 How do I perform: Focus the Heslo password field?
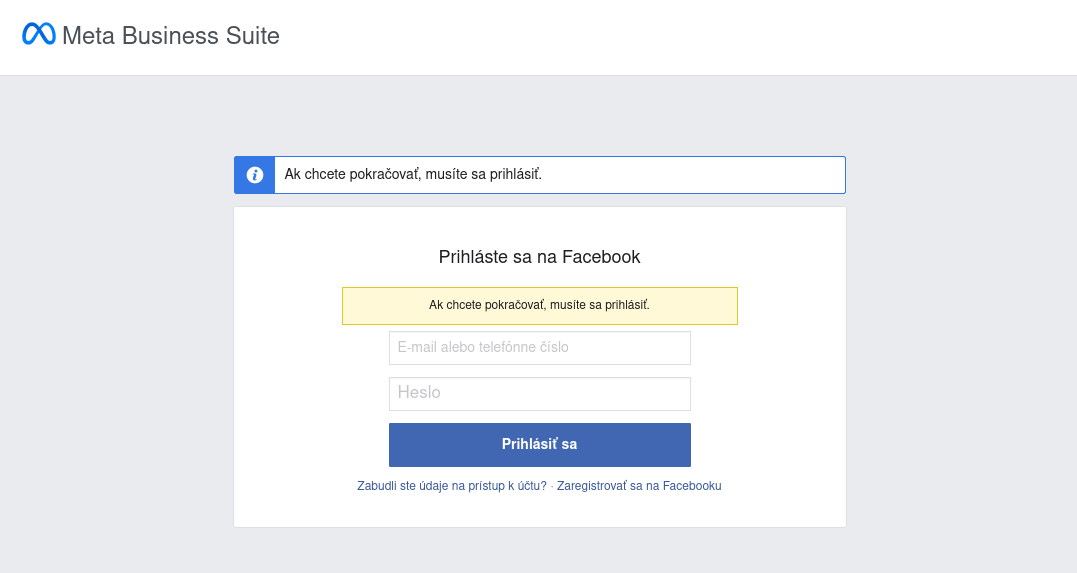tap(539, 394)
